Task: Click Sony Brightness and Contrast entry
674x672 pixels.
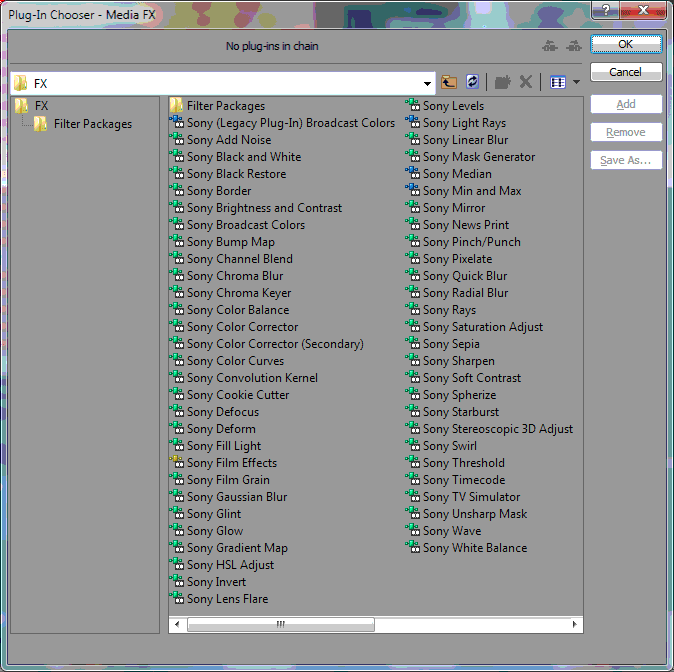Action: point(256,208)
